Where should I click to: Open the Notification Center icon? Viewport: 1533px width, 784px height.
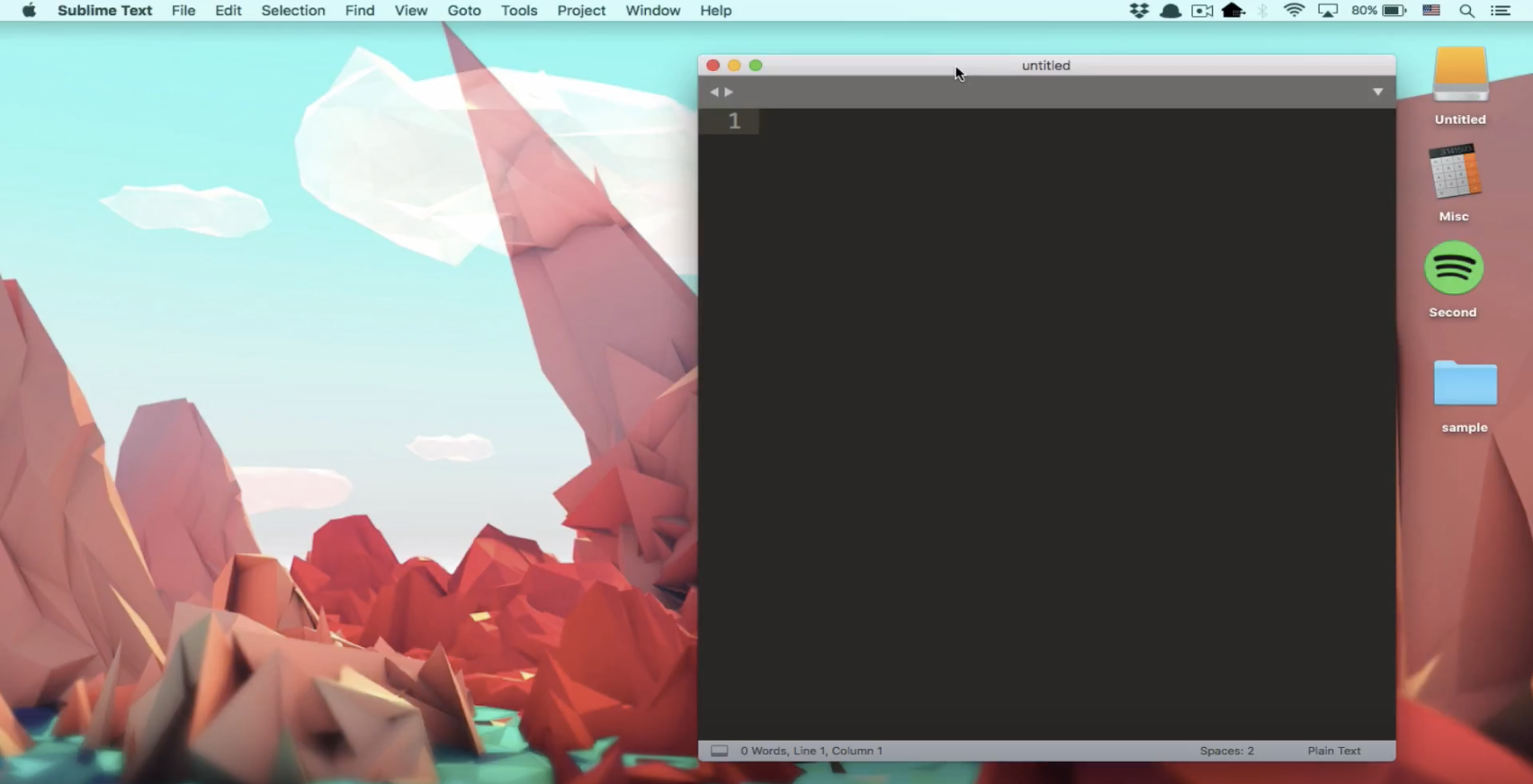tap(1500, 11)
